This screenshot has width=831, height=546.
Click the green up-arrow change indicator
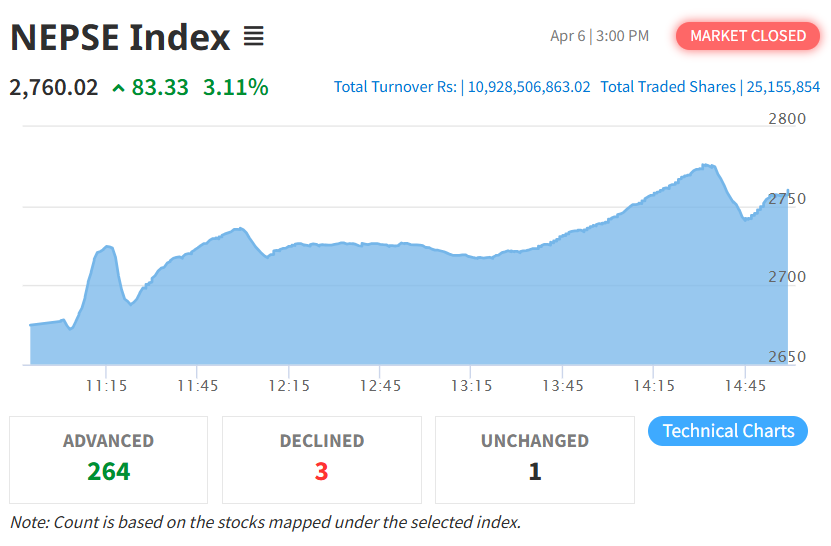119,88
